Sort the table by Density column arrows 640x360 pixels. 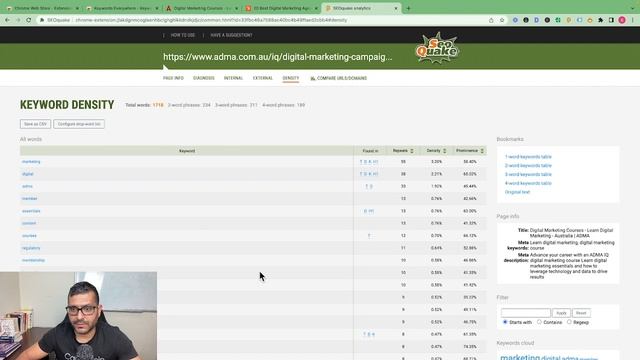[x=444, y=151]
